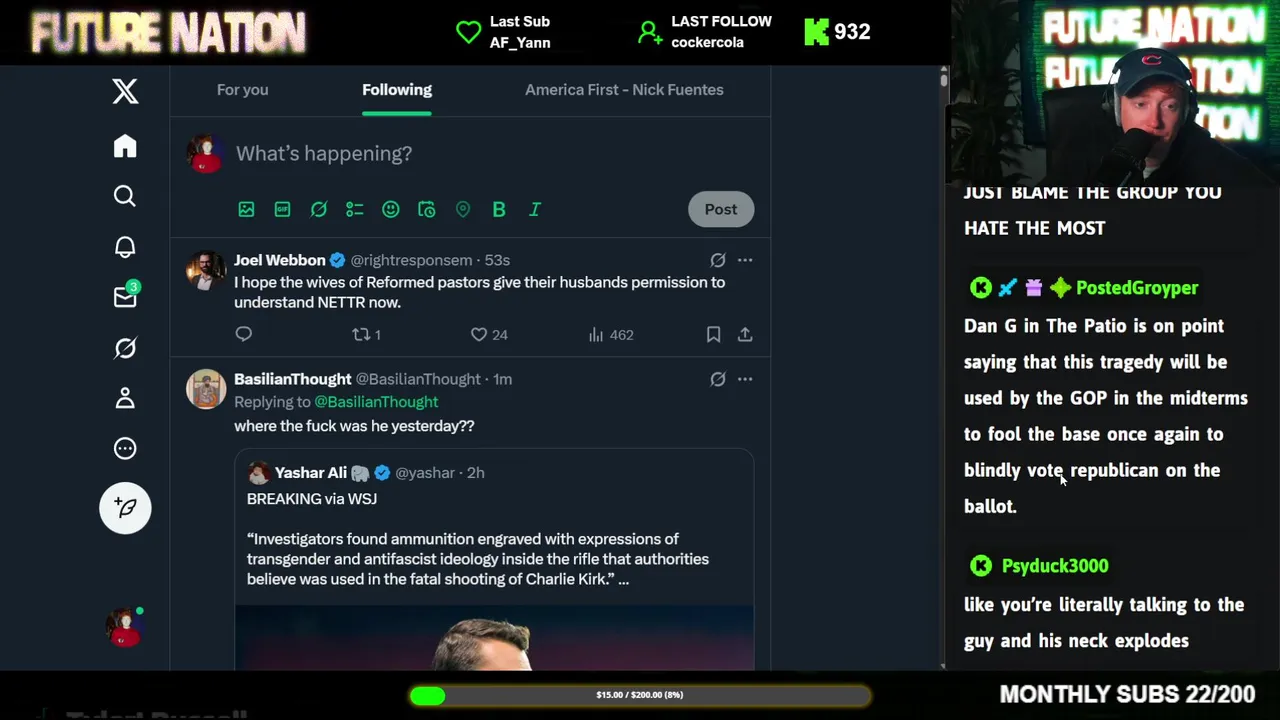Add a GIF in the composer
The height and width of the screenshot is (720, 1280).
[x=282, y=209]
